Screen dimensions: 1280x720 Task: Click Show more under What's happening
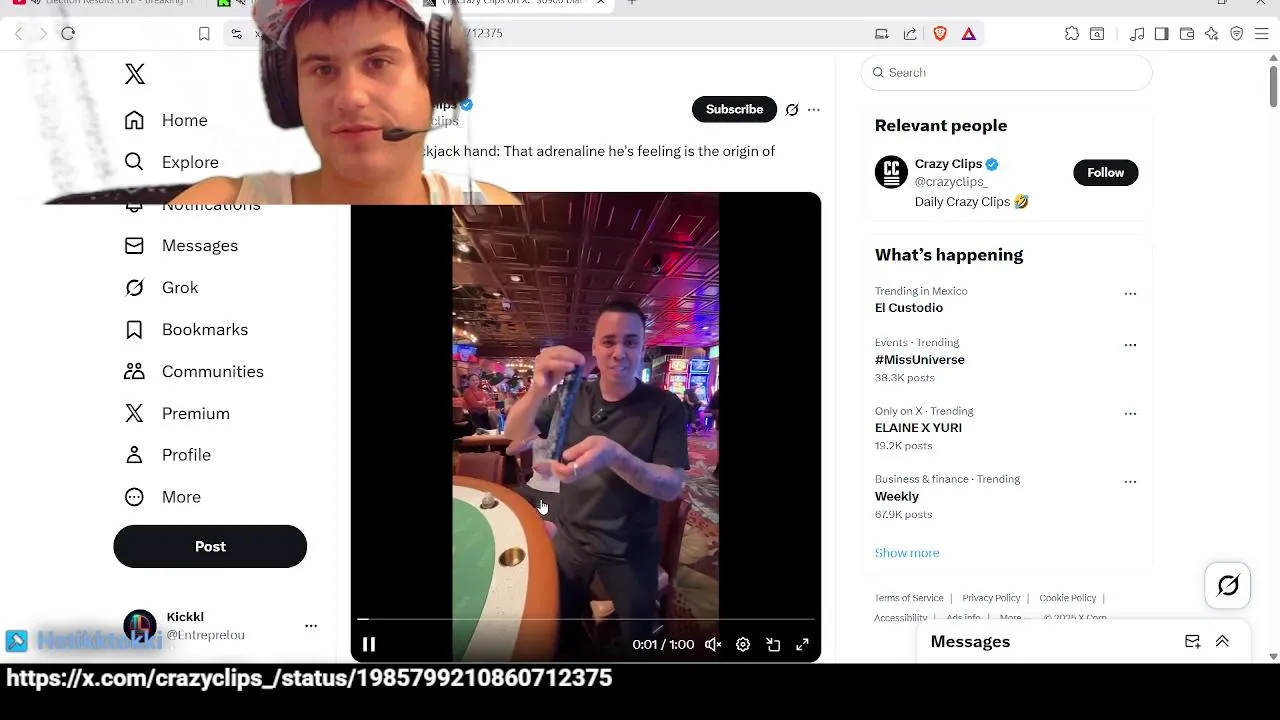907,553
